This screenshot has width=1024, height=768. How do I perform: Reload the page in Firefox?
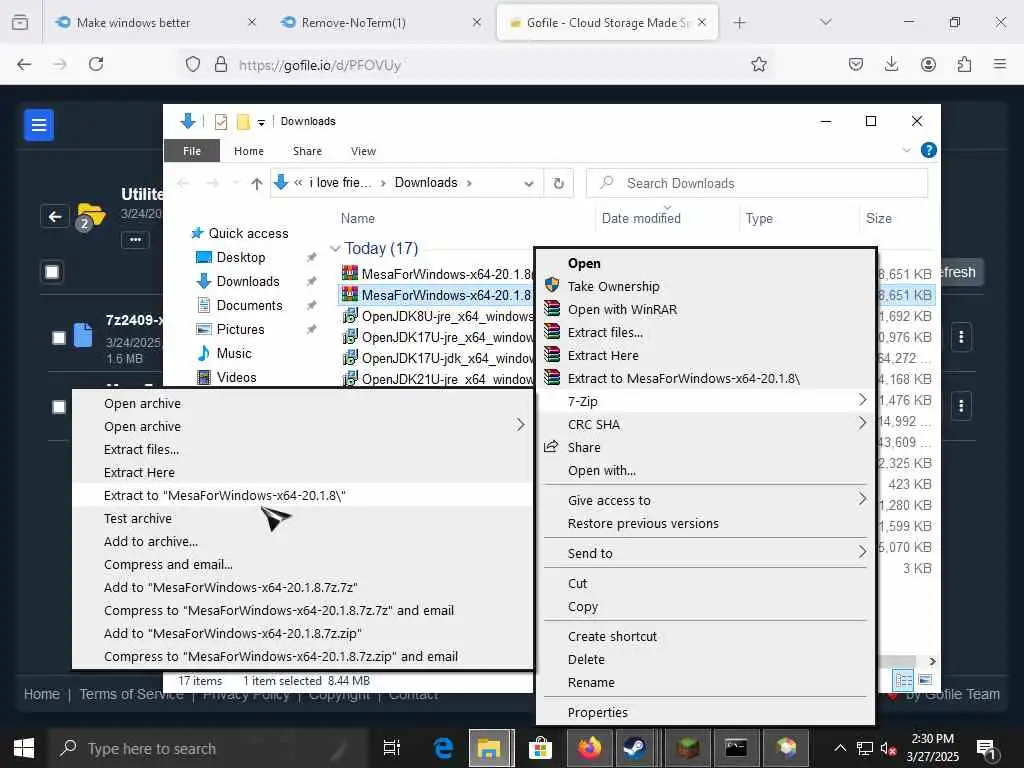(x=96, y=64)
